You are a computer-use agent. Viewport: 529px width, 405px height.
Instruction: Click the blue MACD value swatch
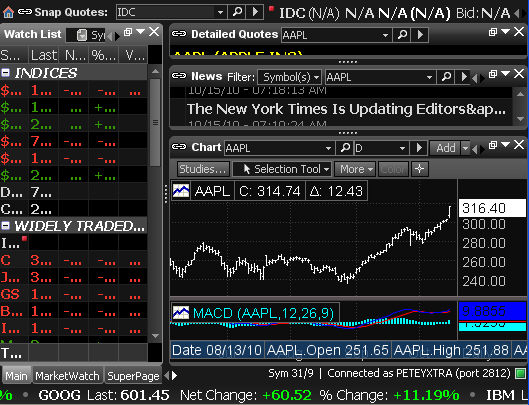pyautogui.click(x=492, y=311)
